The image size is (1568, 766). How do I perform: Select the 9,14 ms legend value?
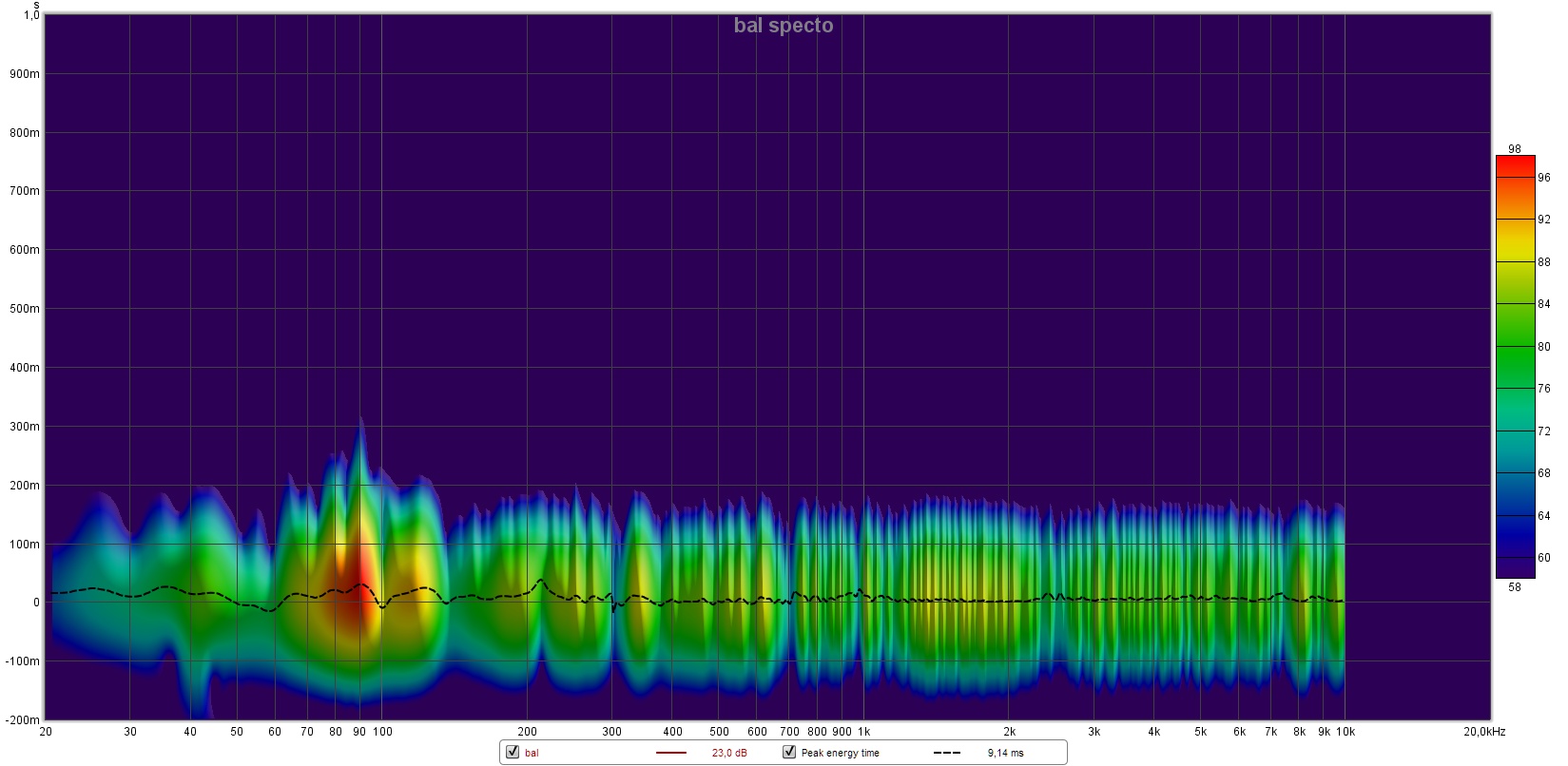1005,753
